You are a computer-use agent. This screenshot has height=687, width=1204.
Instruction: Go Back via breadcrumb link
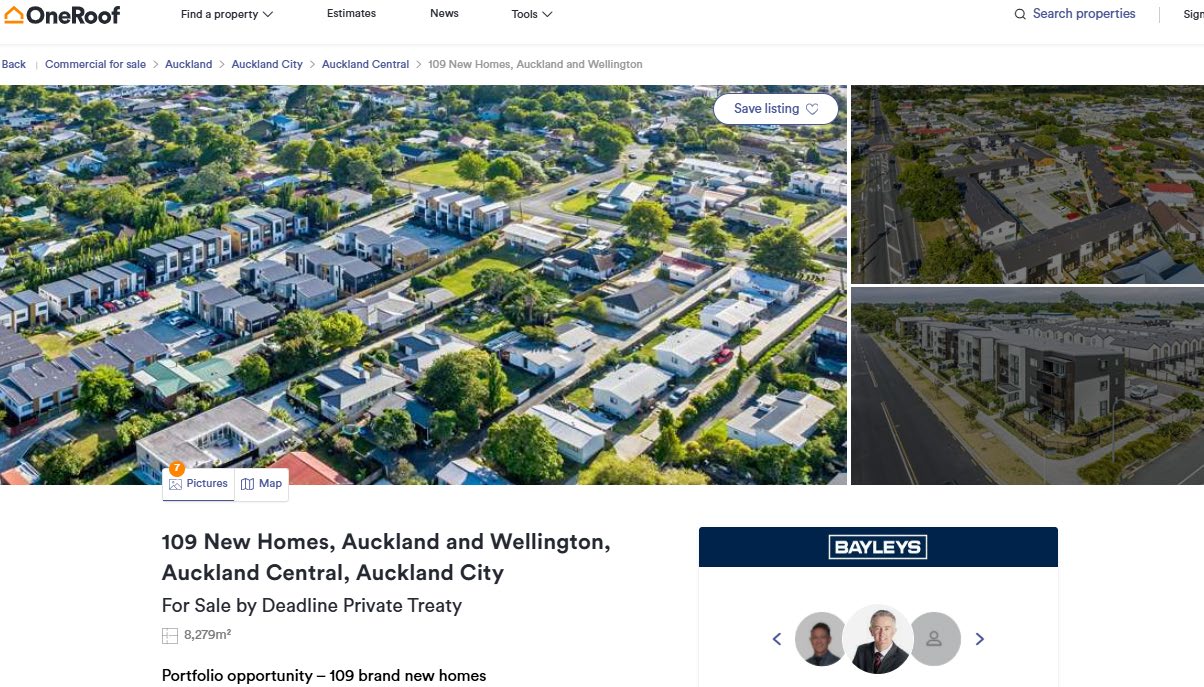[14, 64]
